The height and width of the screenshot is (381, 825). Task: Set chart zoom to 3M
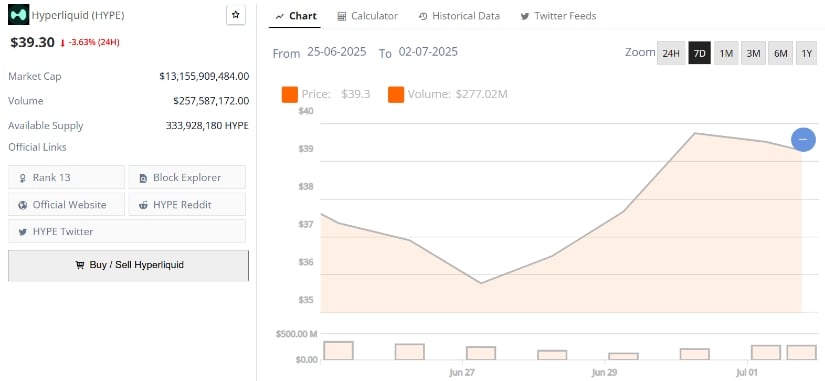click(753, 53)
